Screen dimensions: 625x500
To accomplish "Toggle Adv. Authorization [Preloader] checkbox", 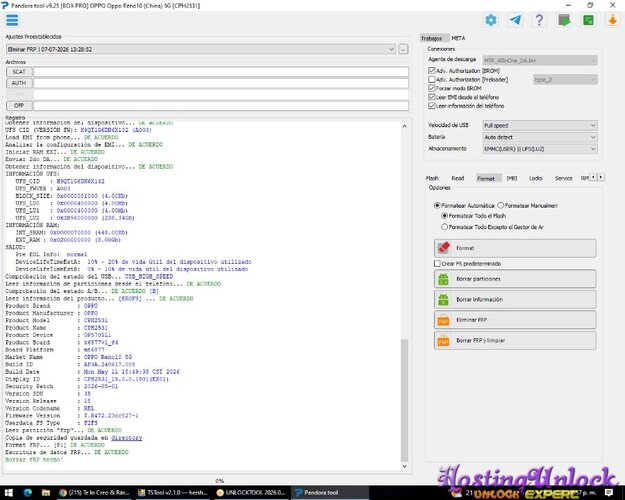I will 431,79.
